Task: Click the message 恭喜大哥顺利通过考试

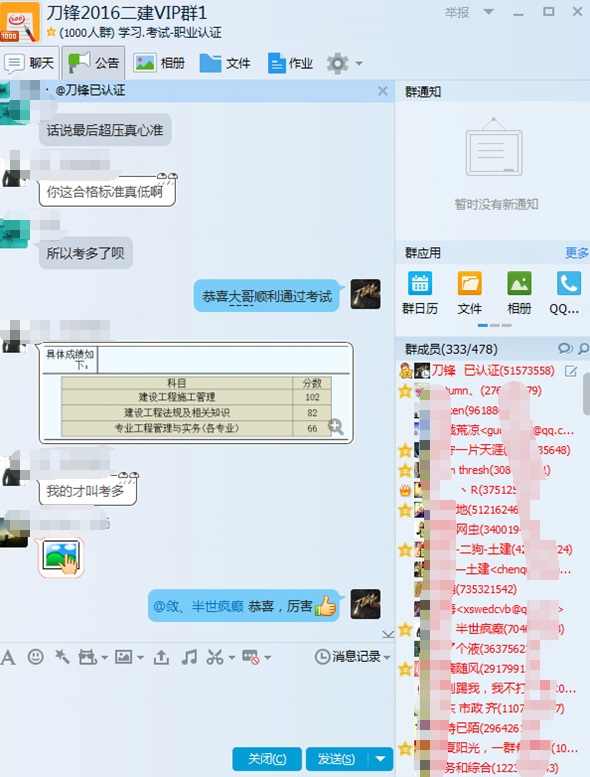Action: pos(267,296)
